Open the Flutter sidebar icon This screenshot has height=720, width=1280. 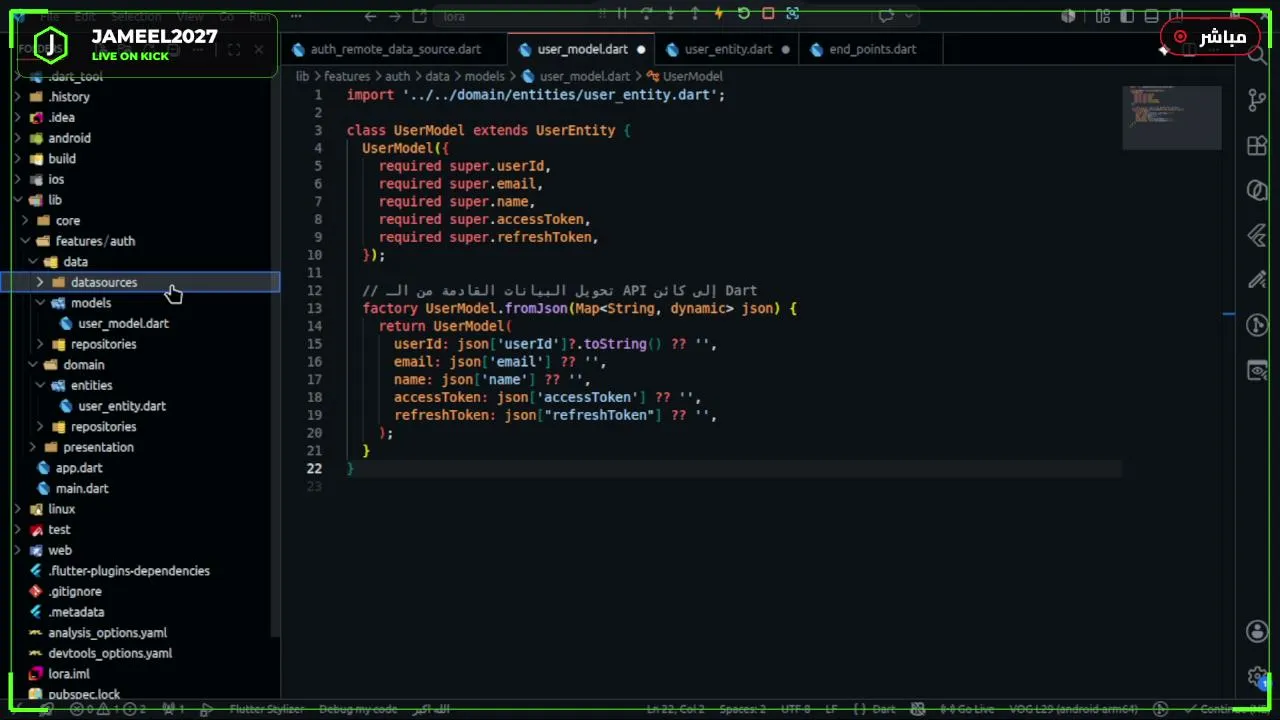1257,236
